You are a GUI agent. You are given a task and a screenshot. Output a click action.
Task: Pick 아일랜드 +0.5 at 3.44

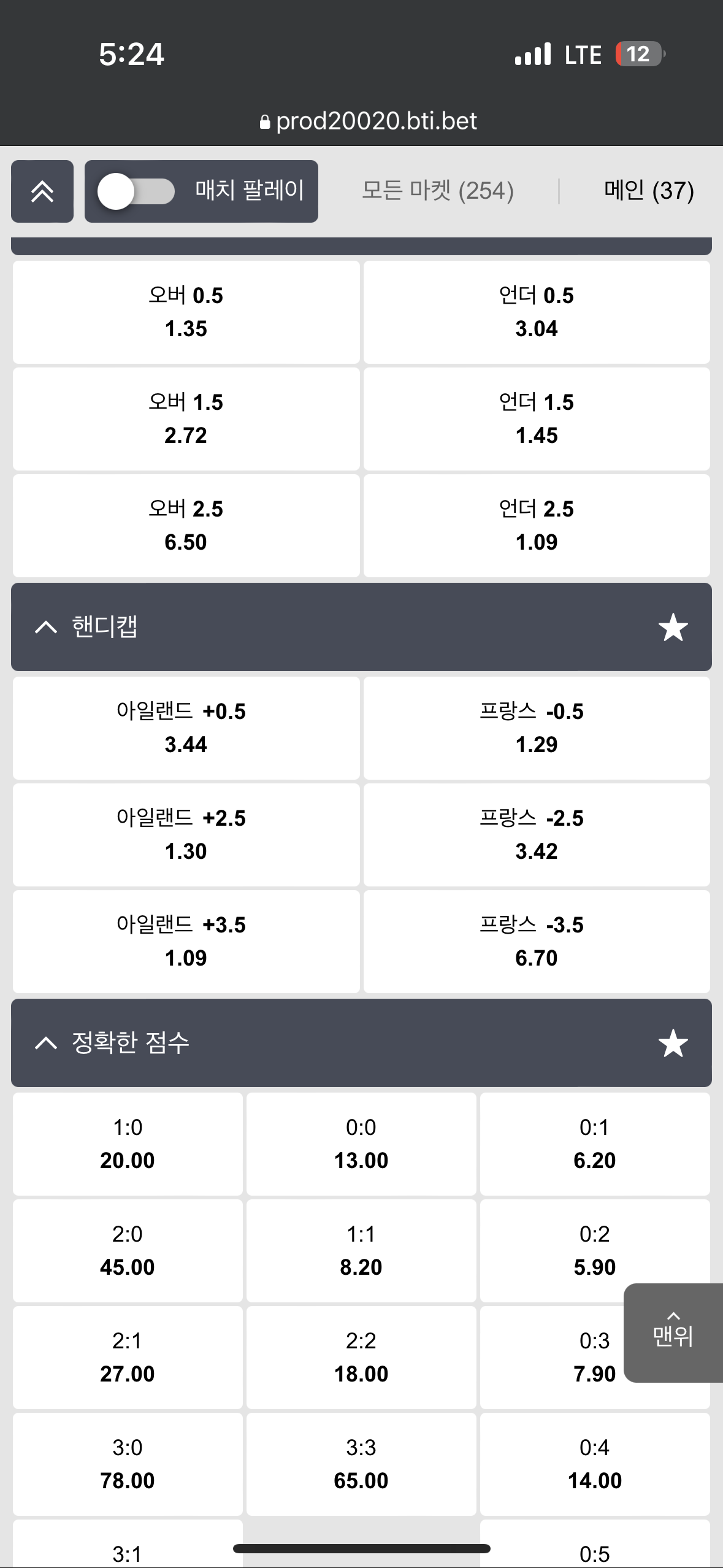186,728
